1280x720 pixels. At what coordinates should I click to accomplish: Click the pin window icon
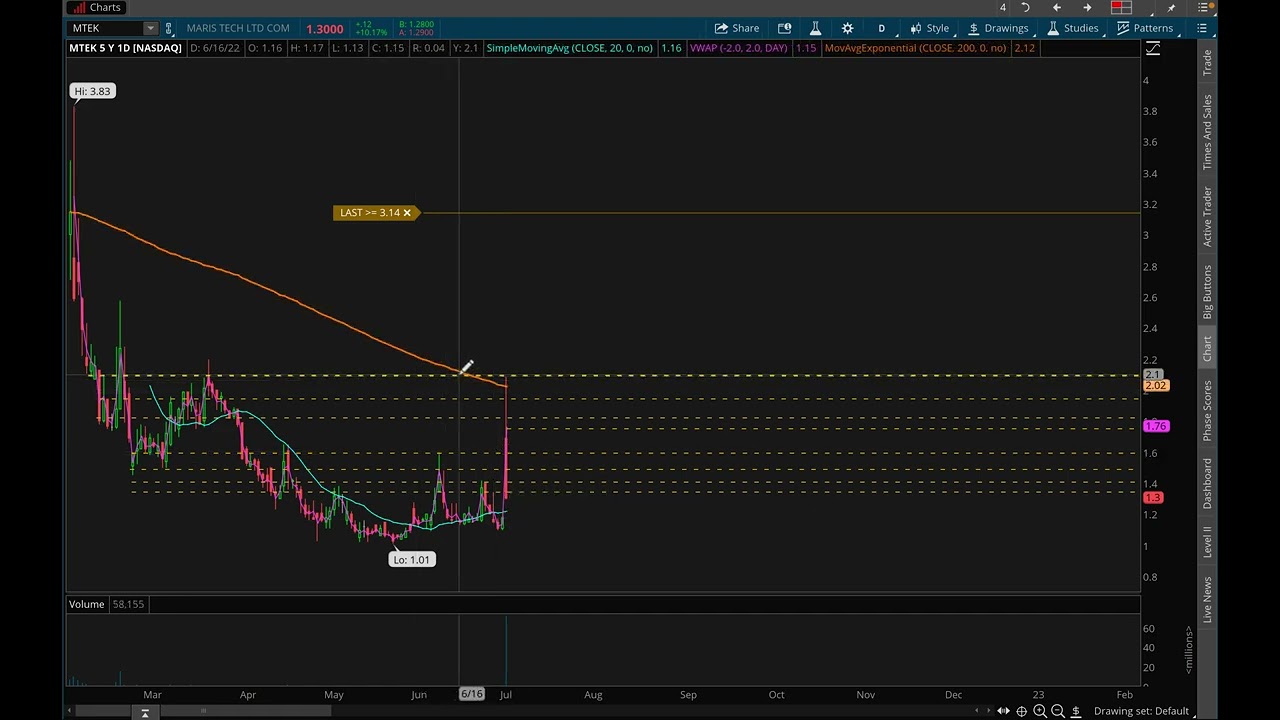point(1171,7)
